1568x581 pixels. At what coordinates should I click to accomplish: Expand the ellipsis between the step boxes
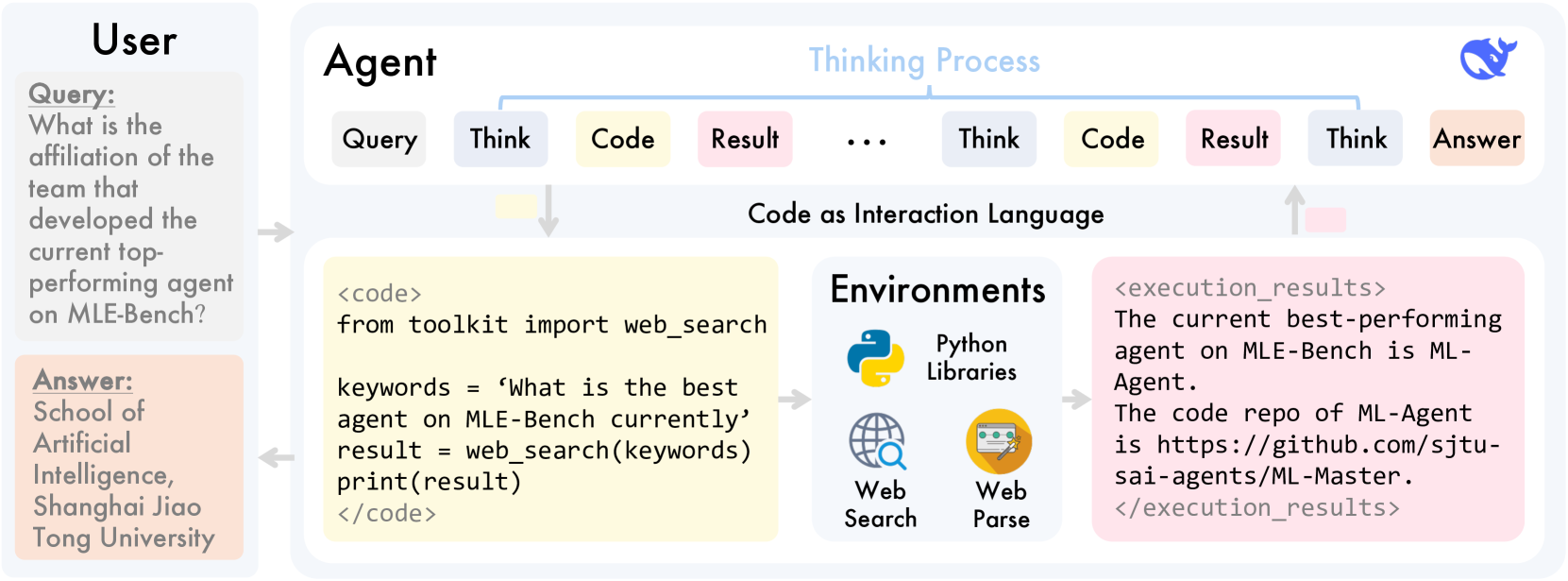click(x=867, y=142)
